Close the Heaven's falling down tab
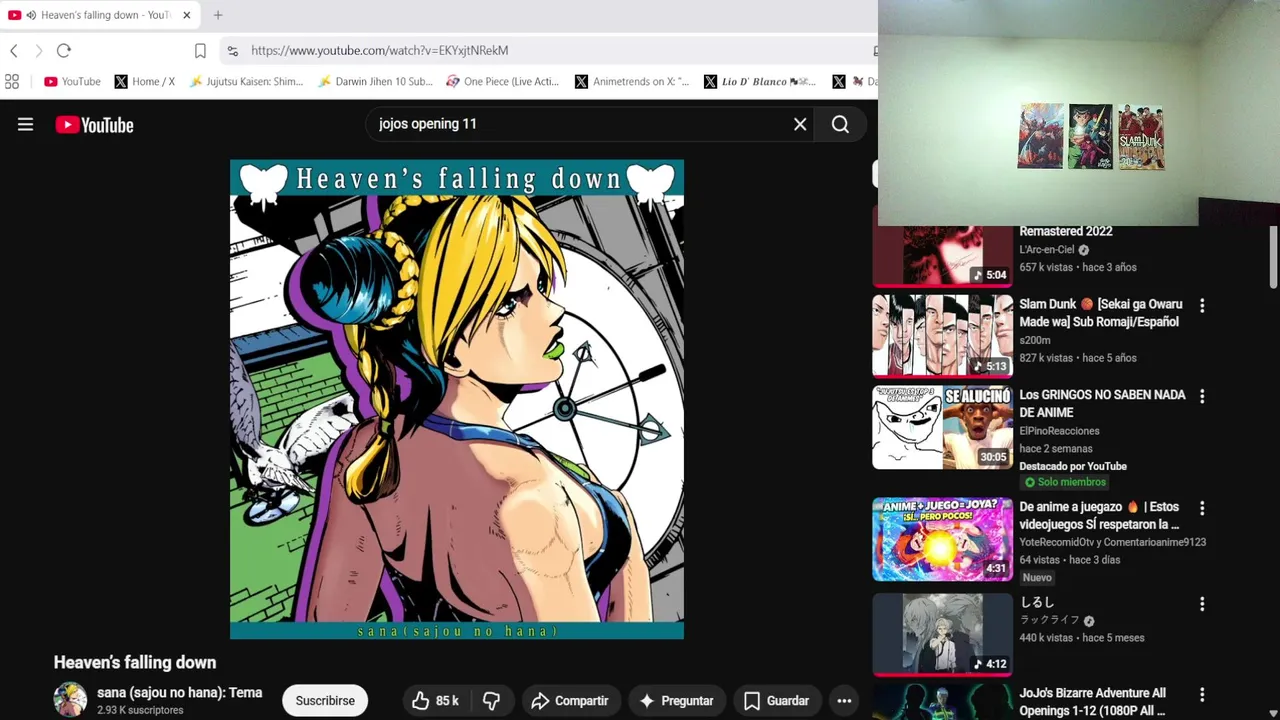Image resolution: width=1280 pixels, height=720 pixels. [186, 15]
